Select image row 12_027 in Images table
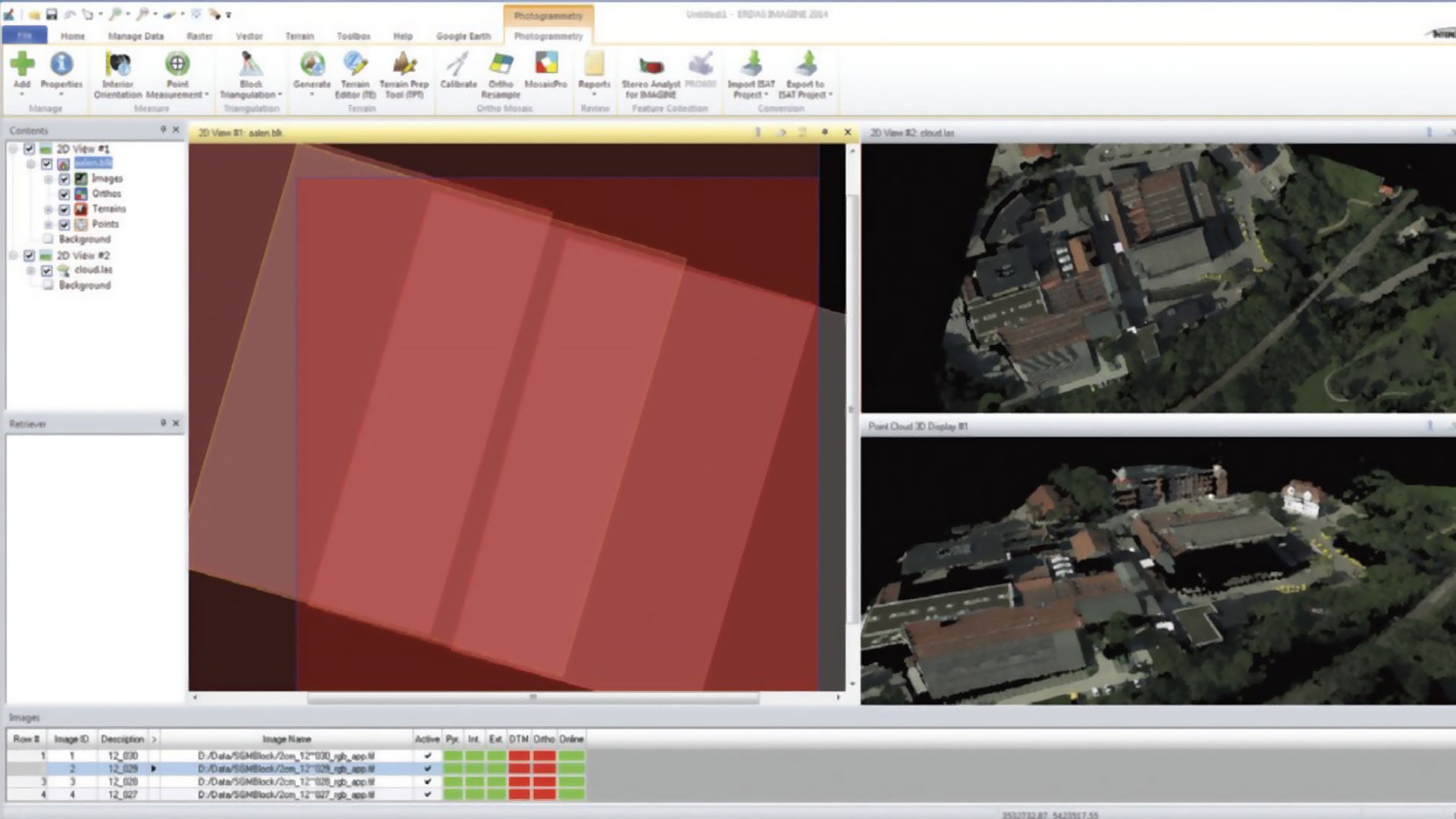This screenshot has width=1456, height=819. tap(123, 795)
